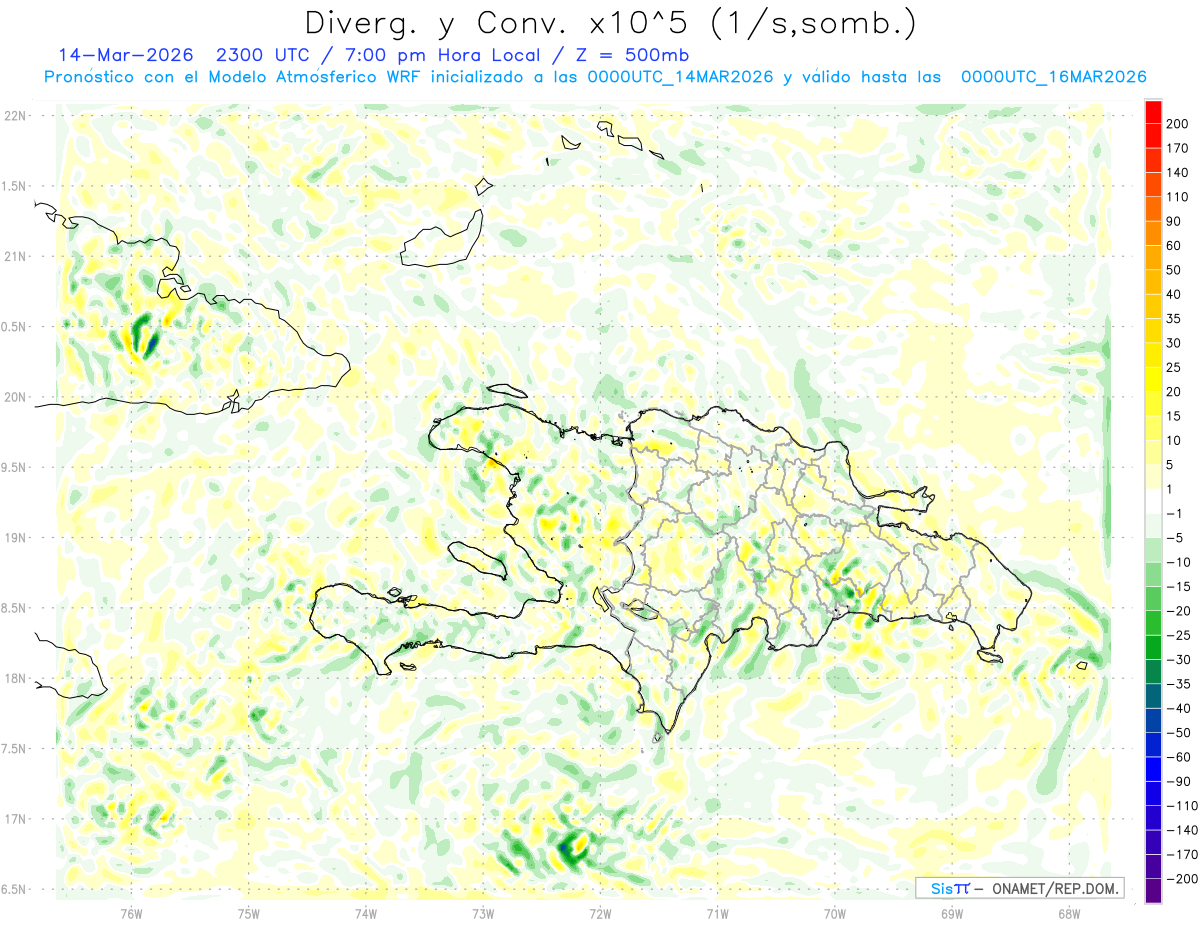Click colorbar label '170'
This screenshot has height=927, width=1200.
pos(1177,148)
